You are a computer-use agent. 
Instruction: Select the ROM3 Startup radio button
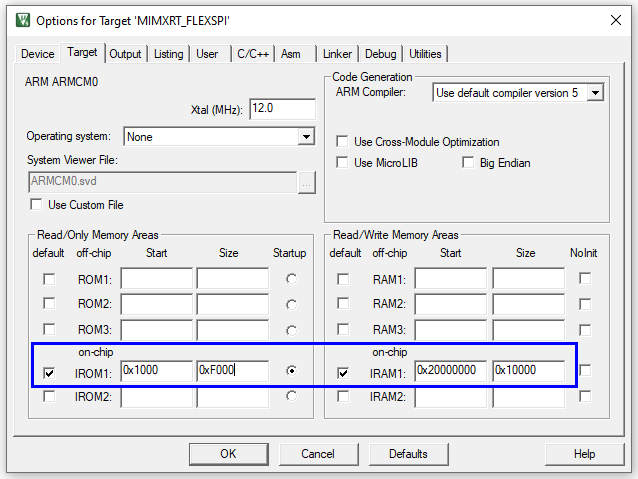point(291,330)
